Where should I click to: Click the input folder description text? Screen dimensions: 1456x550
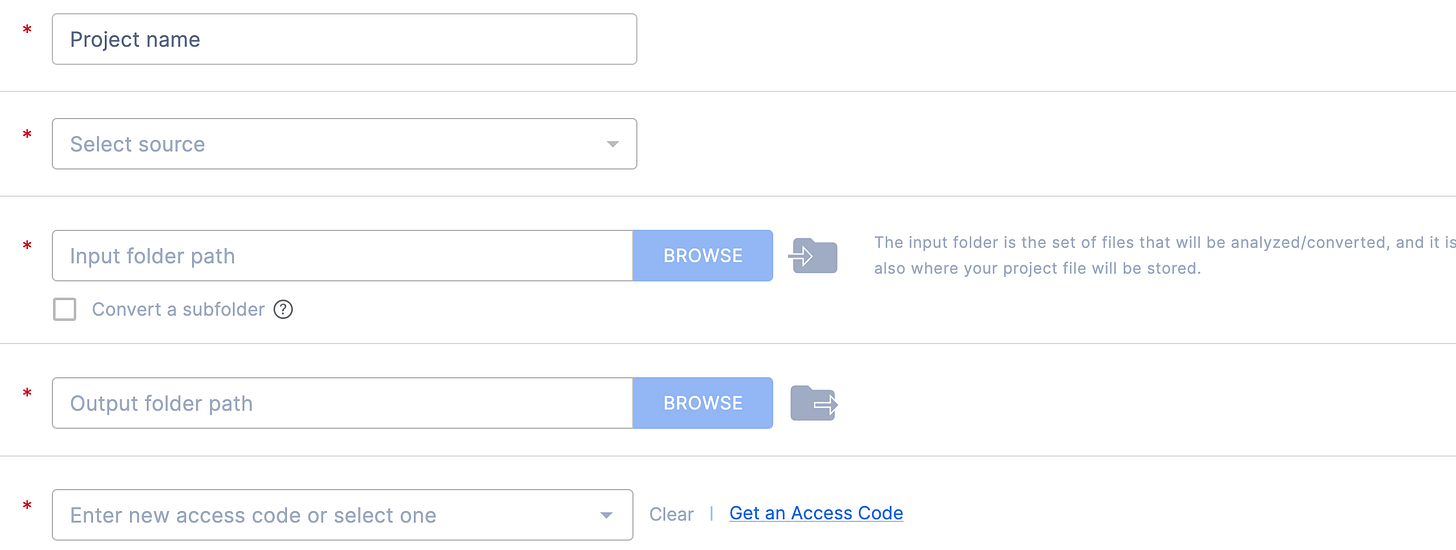click(1164, 255)
